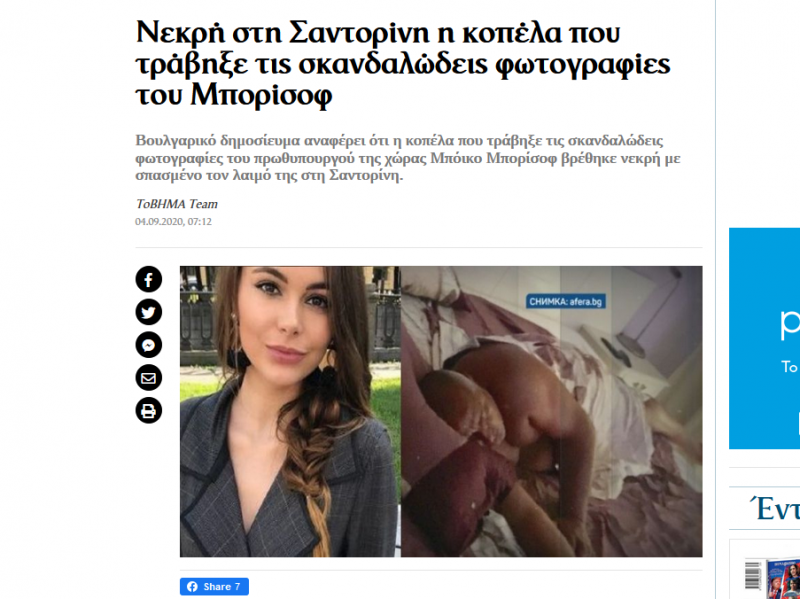Screen dimensions: 800x599
Task: Send article through the Messenger icon
Action: click(x=148, y=345)
